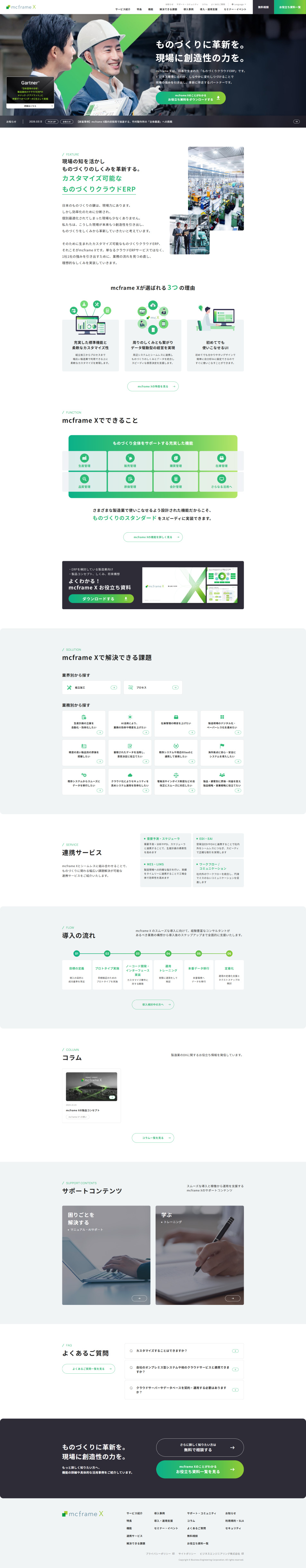Image resolution: width=306 pixels, height=1568 pixels.
Task: Open the Gartner badge 詳細はこちら
Action: 31,106
